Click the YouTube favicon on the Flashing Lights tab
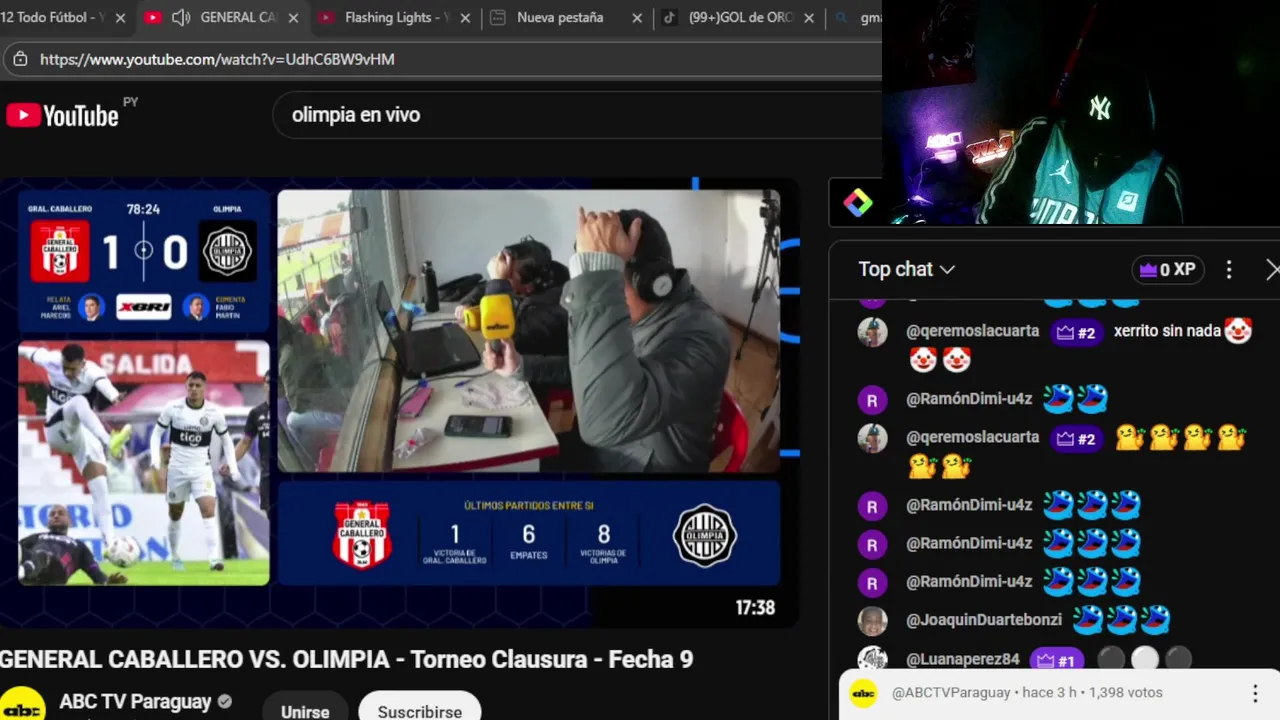 click(326, 18)
